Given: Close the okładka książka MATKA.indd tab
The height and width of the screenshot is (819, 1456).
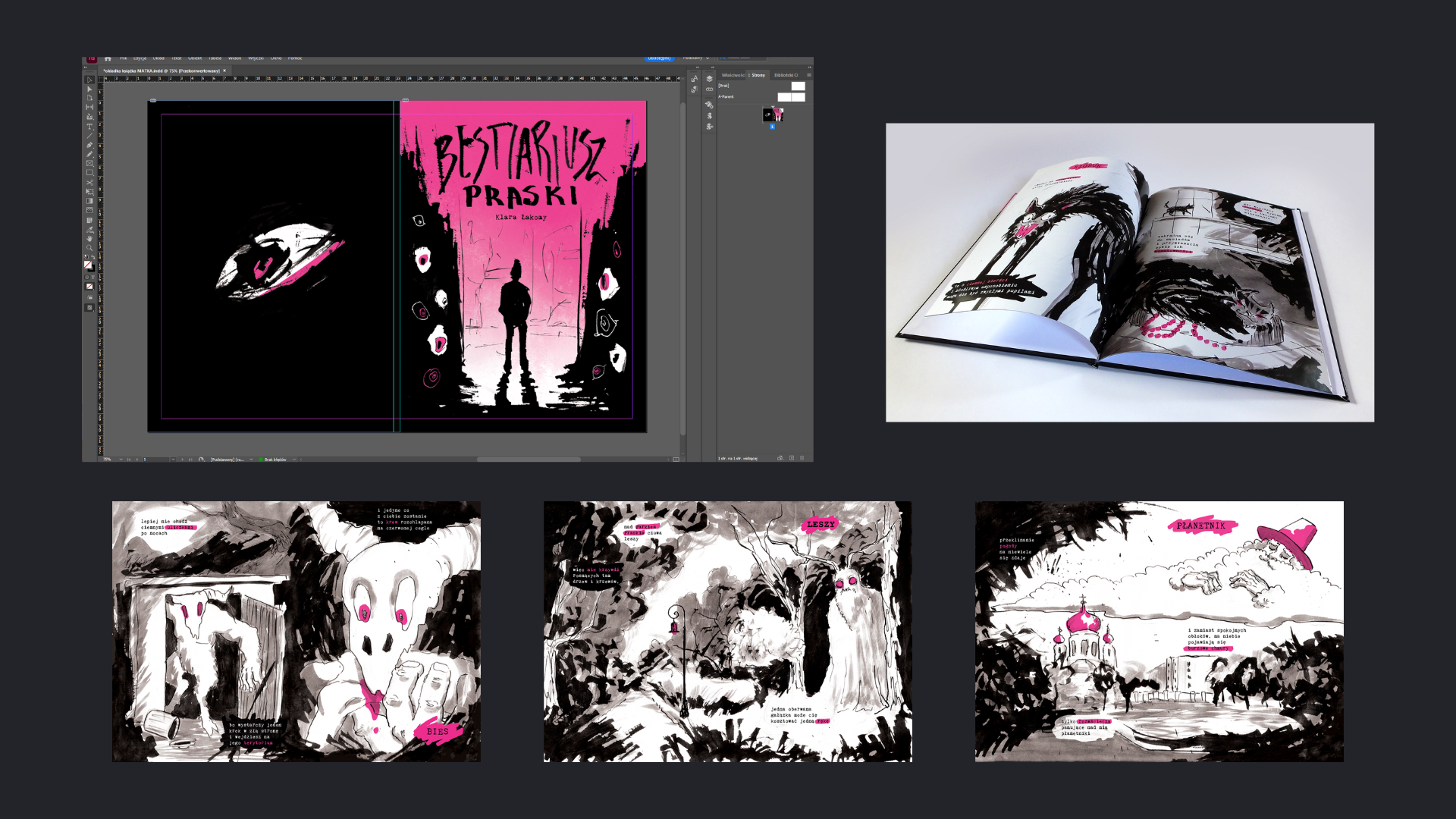Looking at the screenshot, I should 224,71.
